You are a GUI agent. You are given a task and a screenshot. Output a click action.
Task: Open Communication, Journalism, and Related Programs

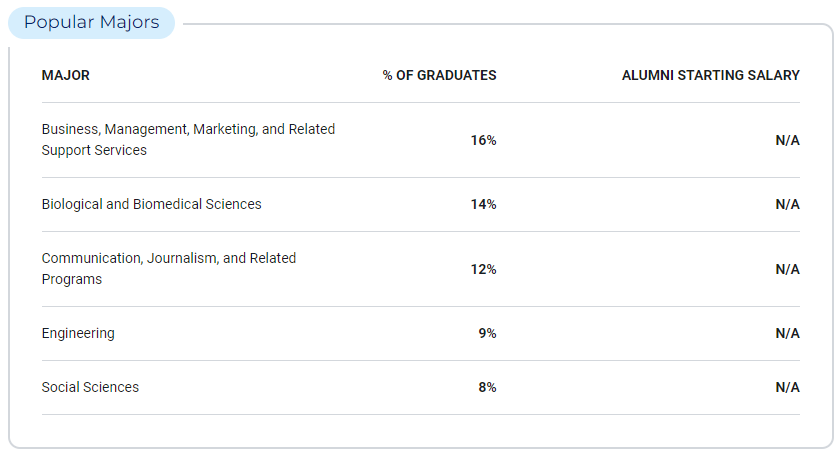tap(169, 268)
